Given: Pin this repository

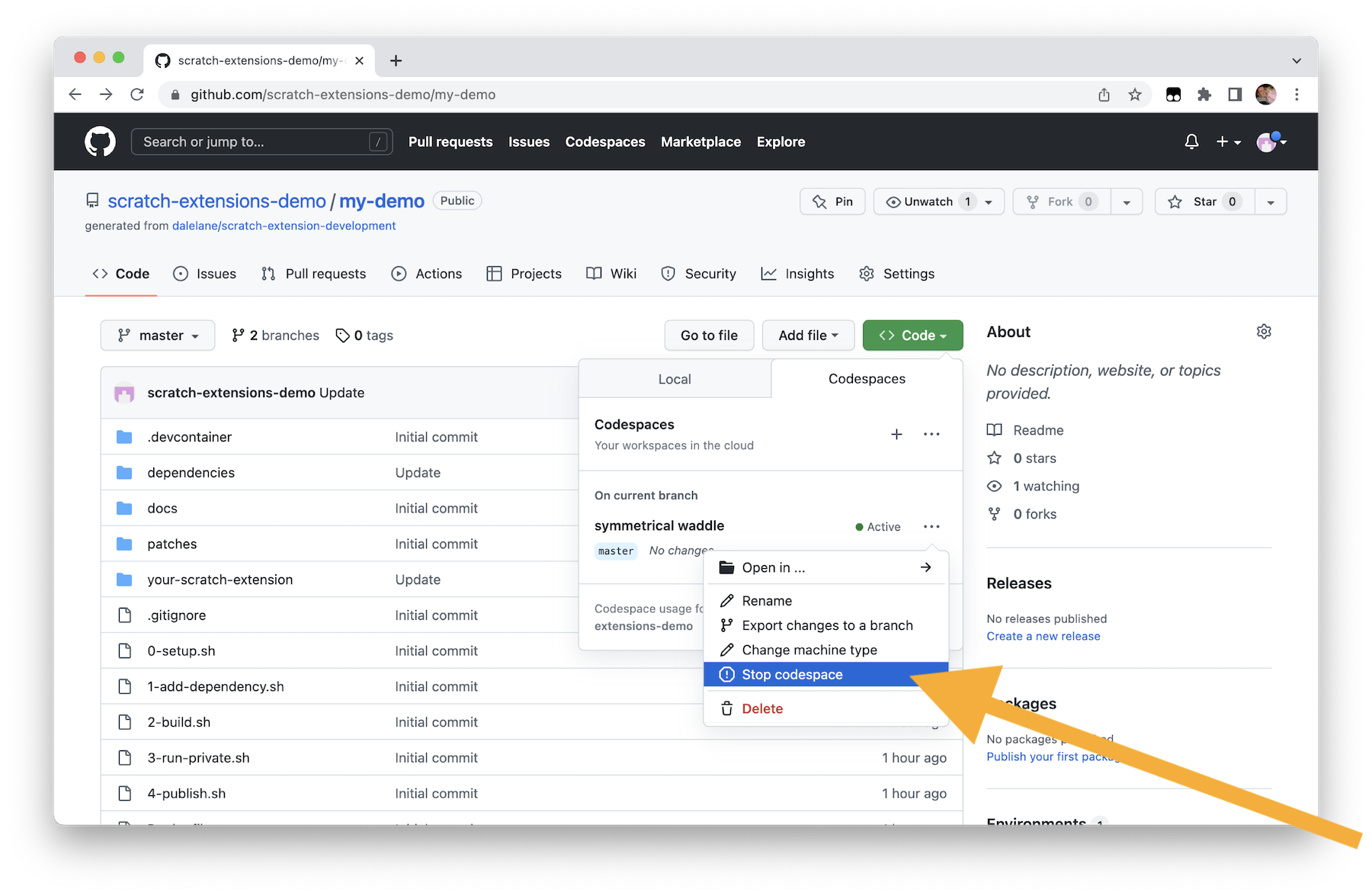Looking at the screenshot, I should (832, 201).
